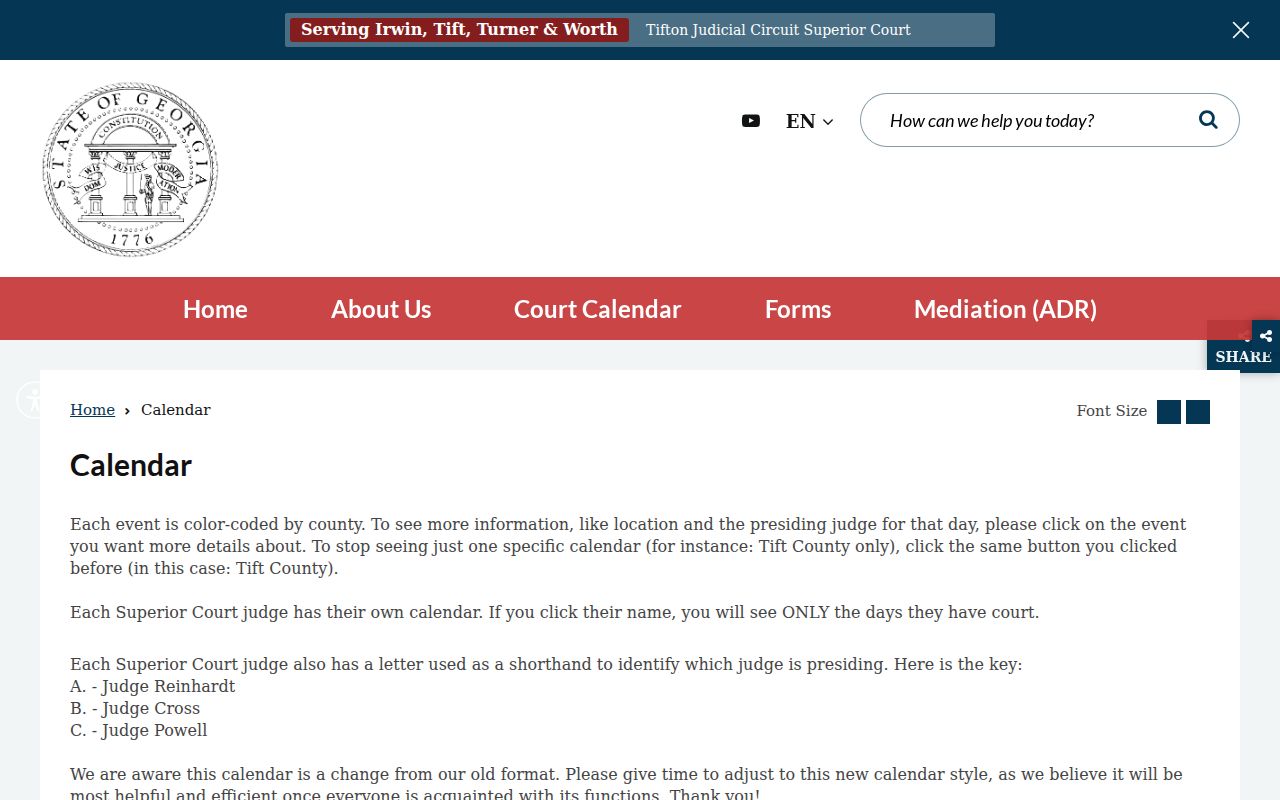Click the Home breadcrumb link
The height and width of the screenshot is (800, 1280).
[x=92, y=410]
